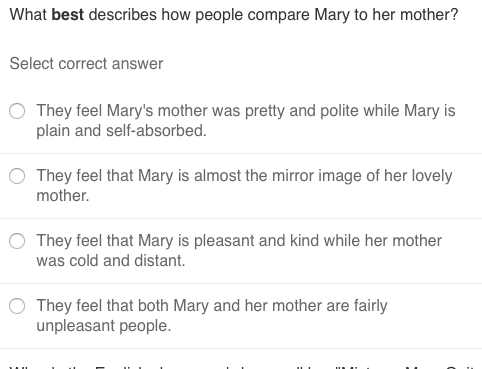Select the radio button for "pretty and polite" answer
The image size is (482, 369).
[17, 111]
